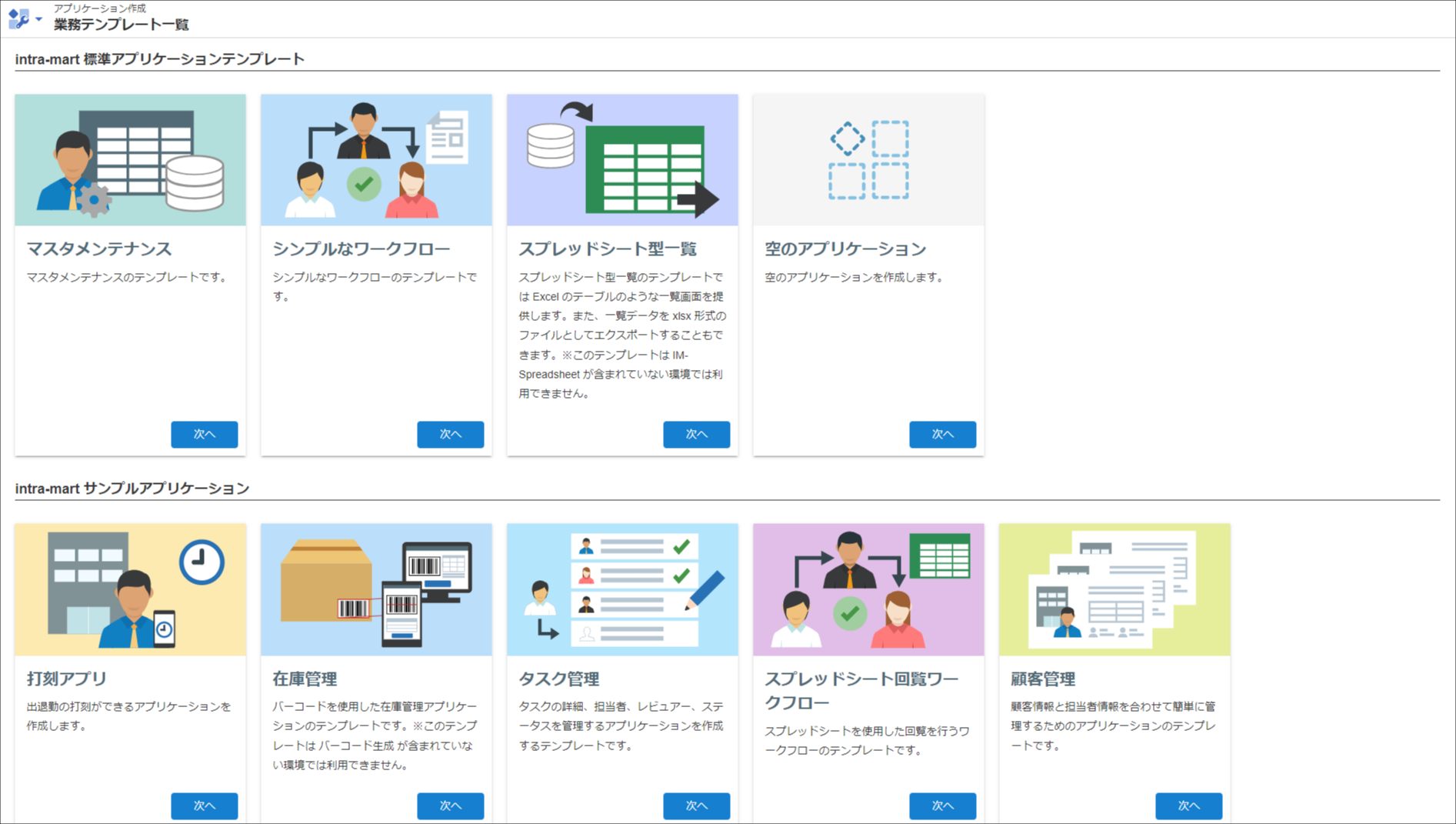This screenshot has width=1456, height=824.
Task: Click the 打刻アプリ sample illustration
Action: coord(131,590)
